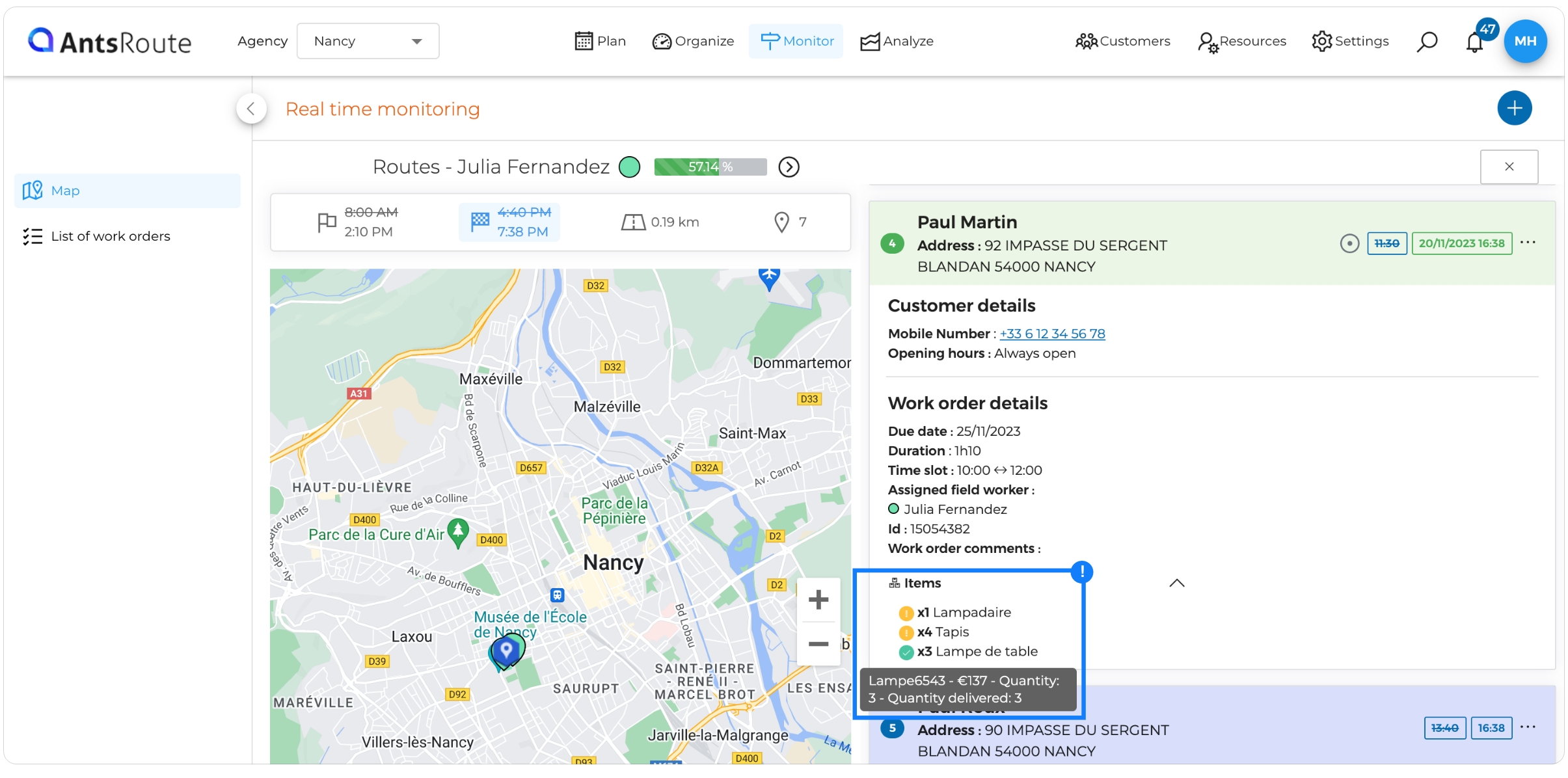Click the 0.19 km distance value

pos(675,222)
